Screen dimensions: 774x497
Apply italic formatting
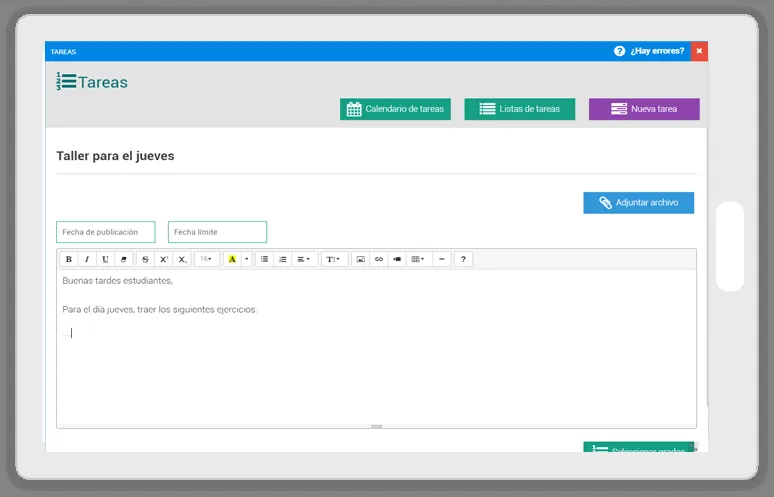tap(87, 259)
